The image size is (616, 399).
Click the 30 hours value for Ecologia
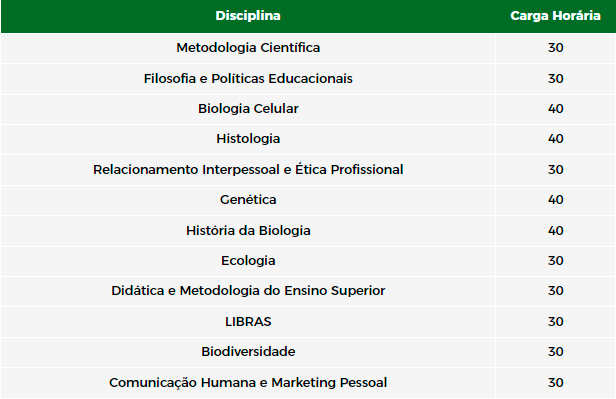point(556,261)
